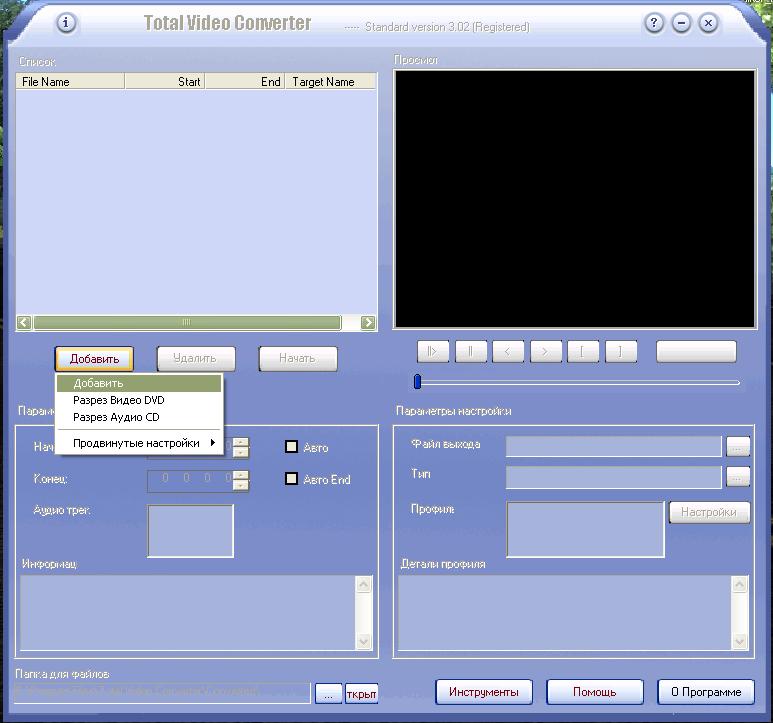The width and height of the screenshot is (773, 723).
Task: Click the black preview video area
Action: 575,199
